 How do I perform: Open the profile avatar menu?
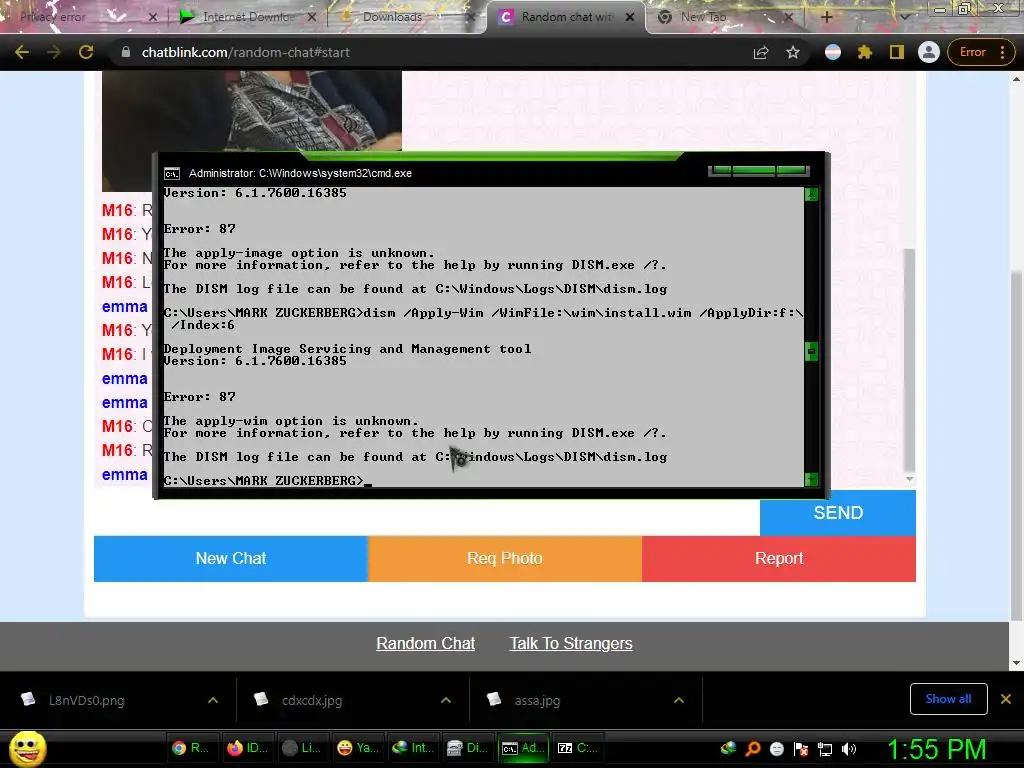pos(929,52)
